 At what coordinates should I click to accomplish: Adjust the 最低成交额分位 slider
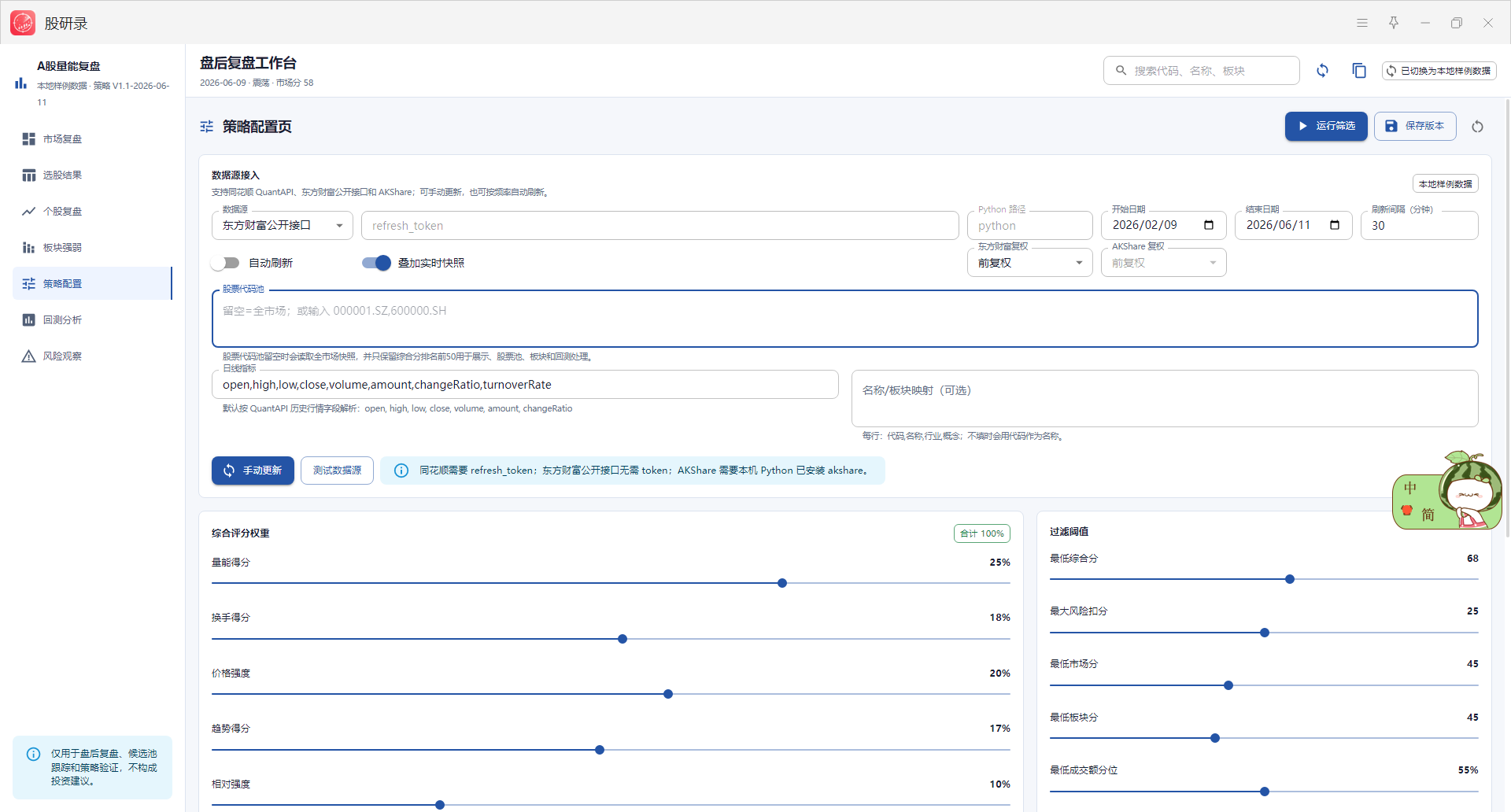pyautogui.click(x=1264, y=792)
